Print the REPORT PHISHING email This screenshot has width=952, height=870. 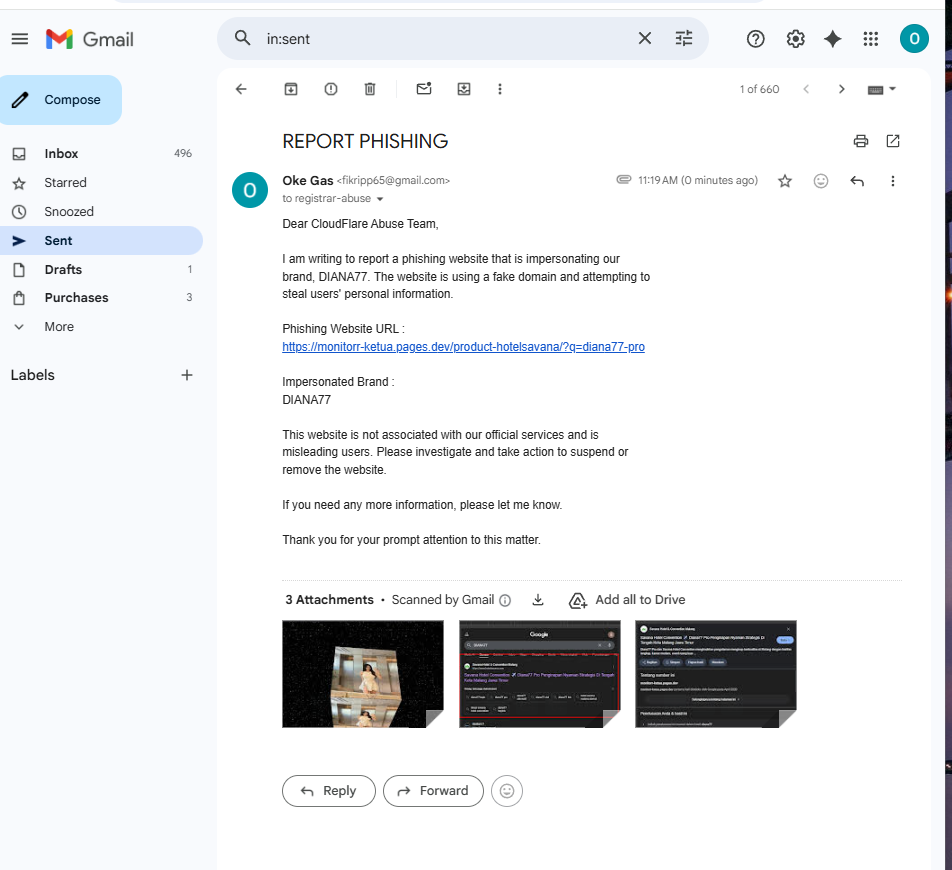[x=860, y=141]
